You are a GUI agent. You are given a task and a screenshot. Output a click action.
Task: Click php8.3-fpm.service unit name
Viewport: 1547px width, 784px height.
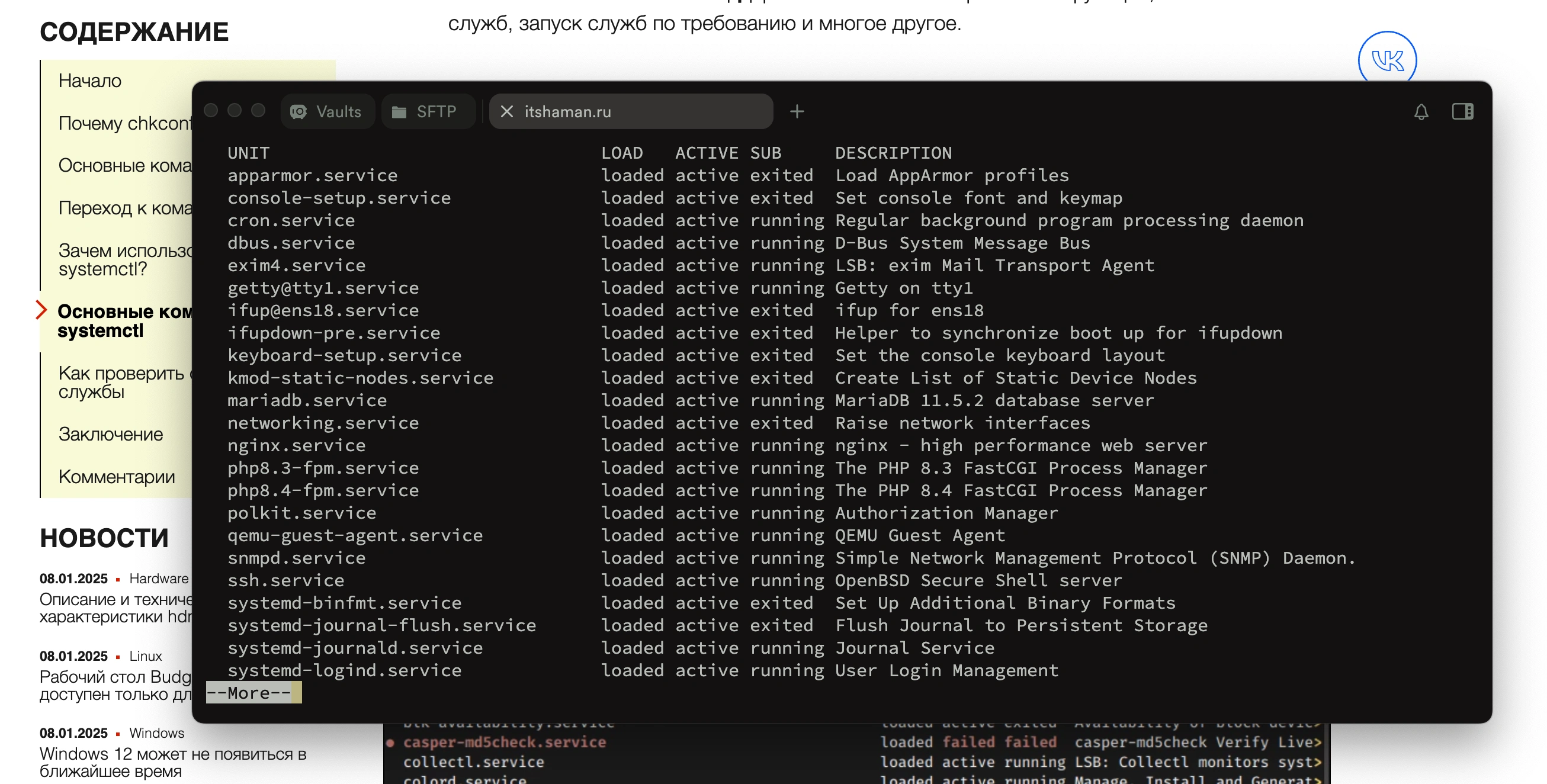click(323, 468)
